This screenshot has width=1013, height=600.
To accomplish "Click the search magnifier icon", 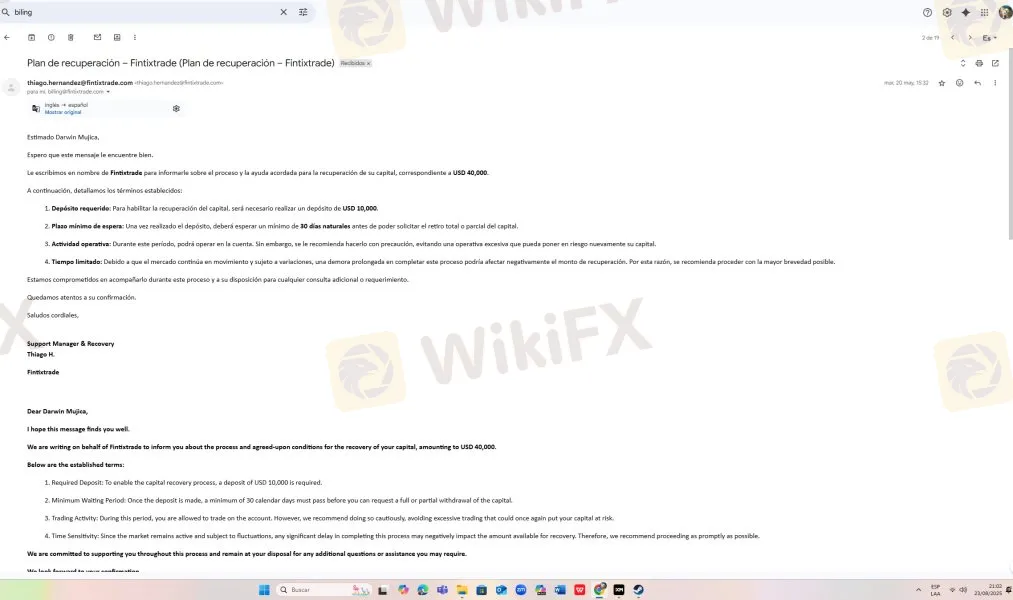I will (6, 12).
